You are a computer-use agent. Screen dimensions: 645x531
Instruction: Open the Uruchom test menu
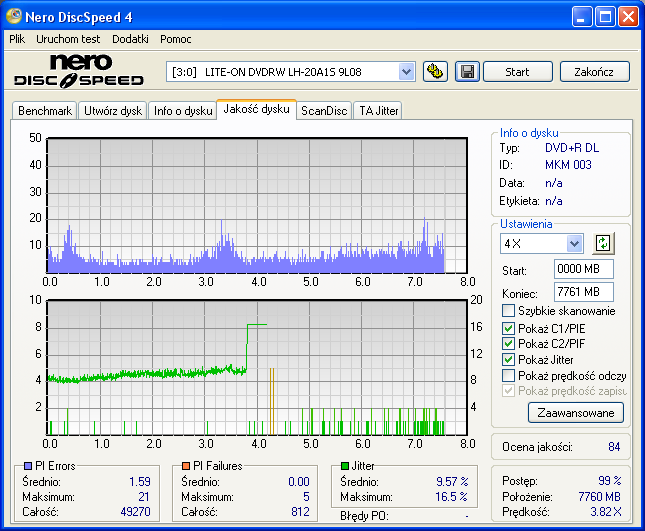[68, 39]
